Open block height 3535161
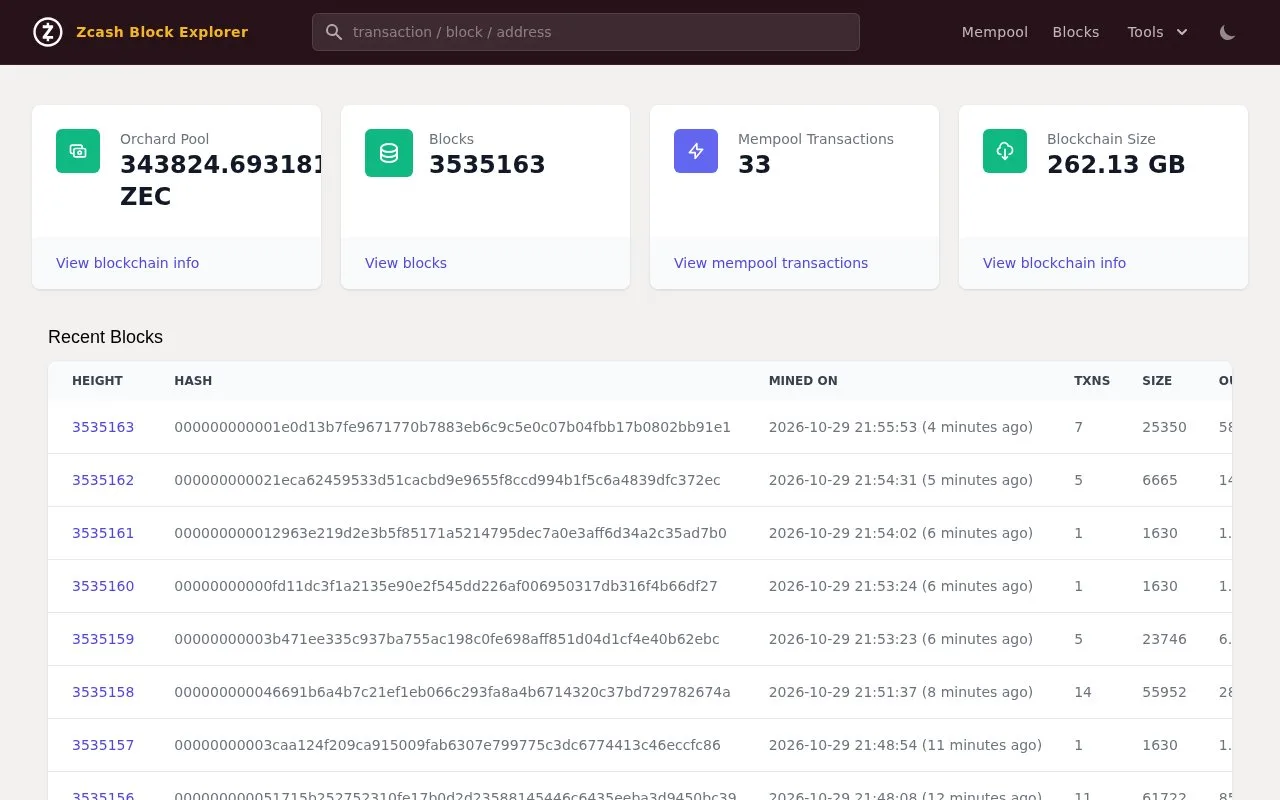1280x800 pixels. tap(103, 533)
